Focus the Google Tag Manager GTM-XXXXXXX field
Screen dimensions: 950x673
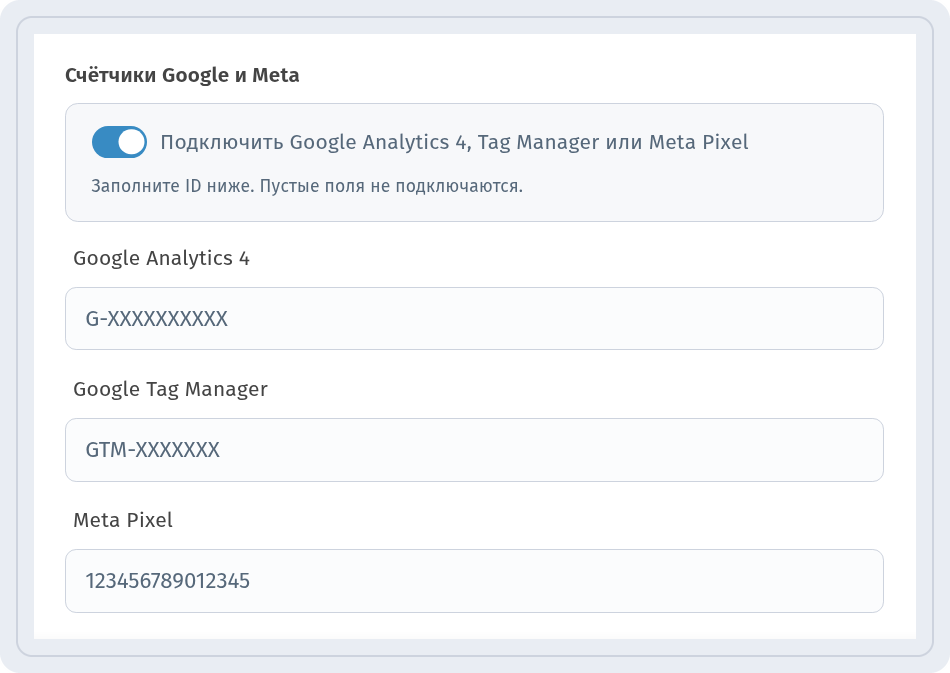click(474, 449)
